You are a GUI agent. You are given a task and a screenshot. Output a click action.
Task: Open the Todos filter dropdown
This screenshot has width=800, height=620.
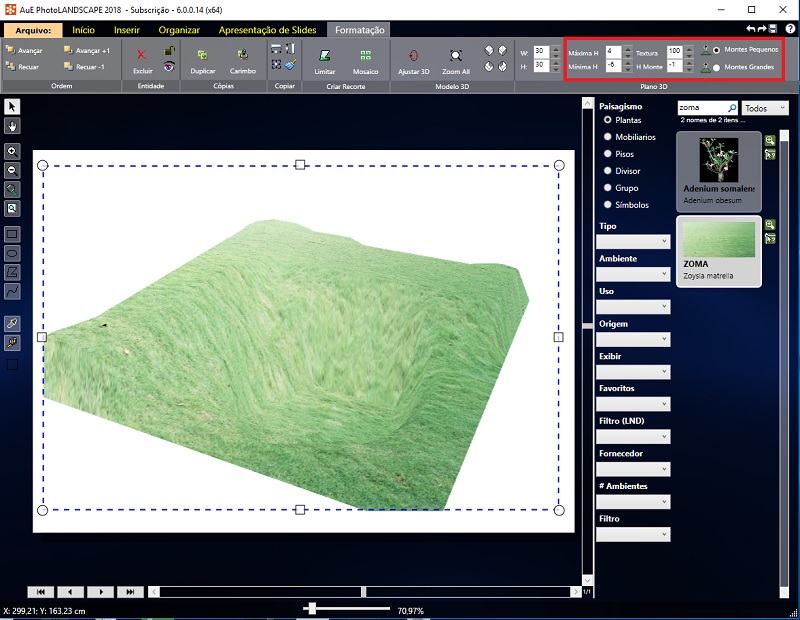[x=765, y=107]
